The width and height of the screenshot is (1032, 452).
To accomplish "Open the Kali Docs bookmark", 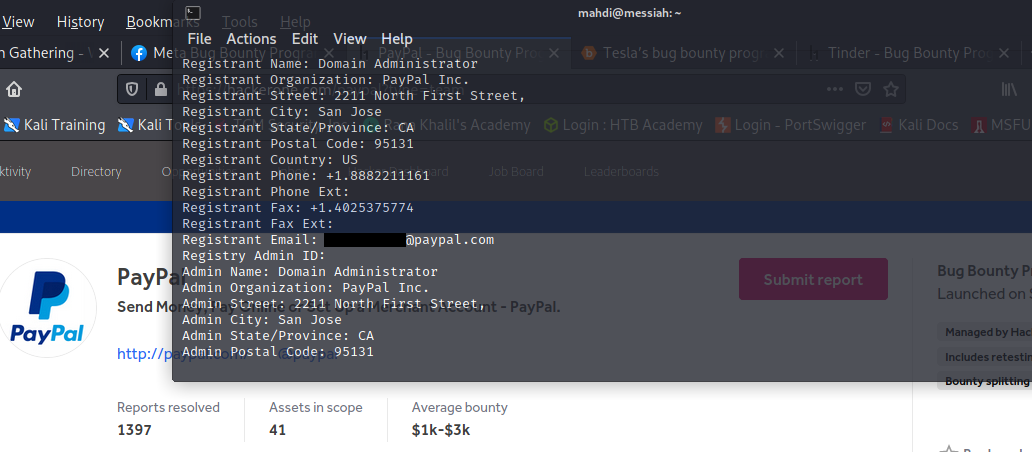I will 919,125.
